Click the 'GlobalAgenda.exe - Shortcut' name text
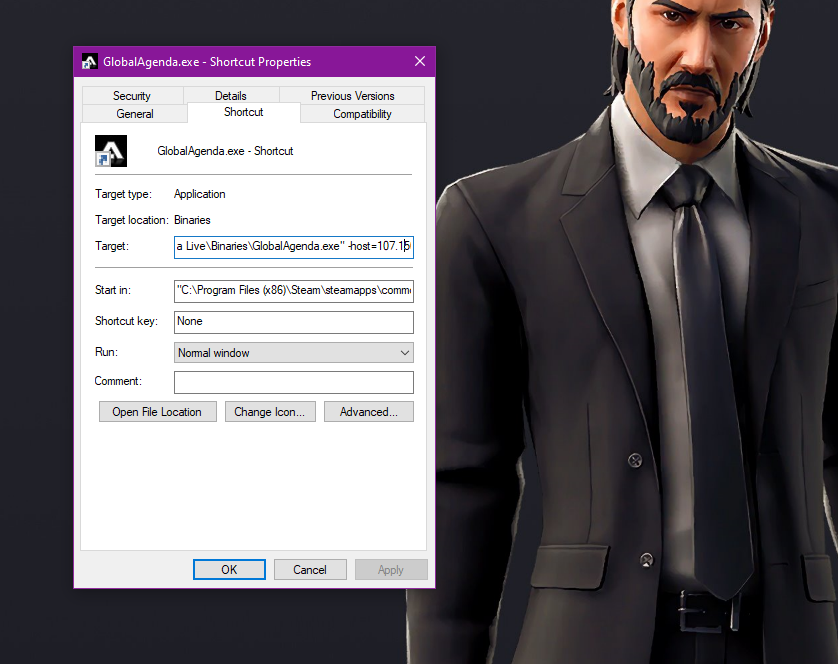The image size is (838, 664). pos(225,151)
